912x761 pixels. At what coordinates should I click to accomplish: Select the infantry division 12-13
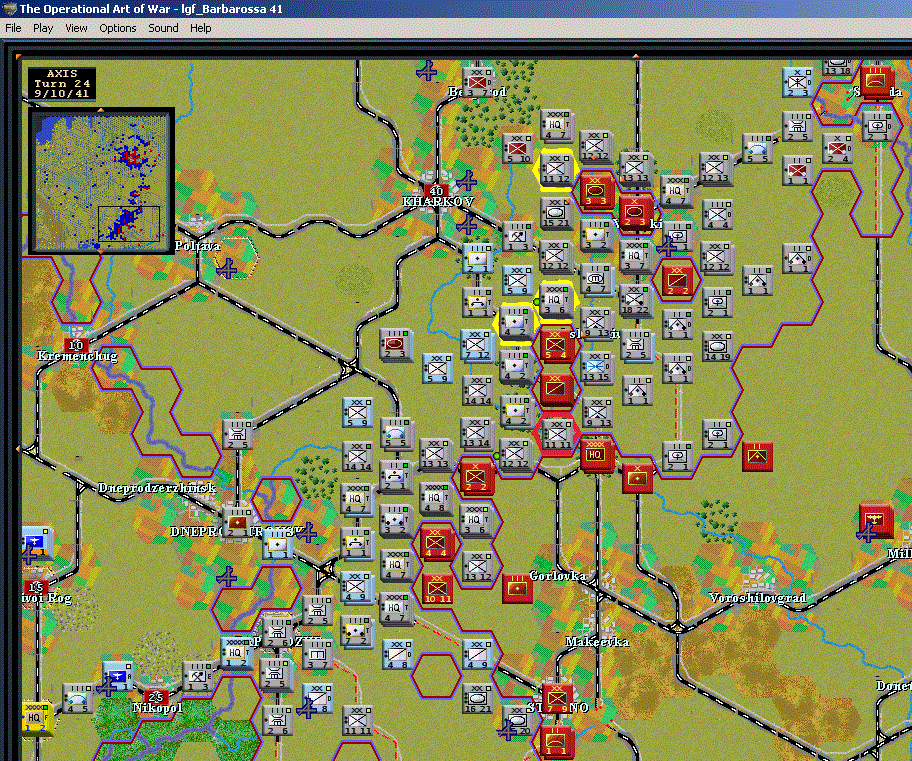(715, 169)
